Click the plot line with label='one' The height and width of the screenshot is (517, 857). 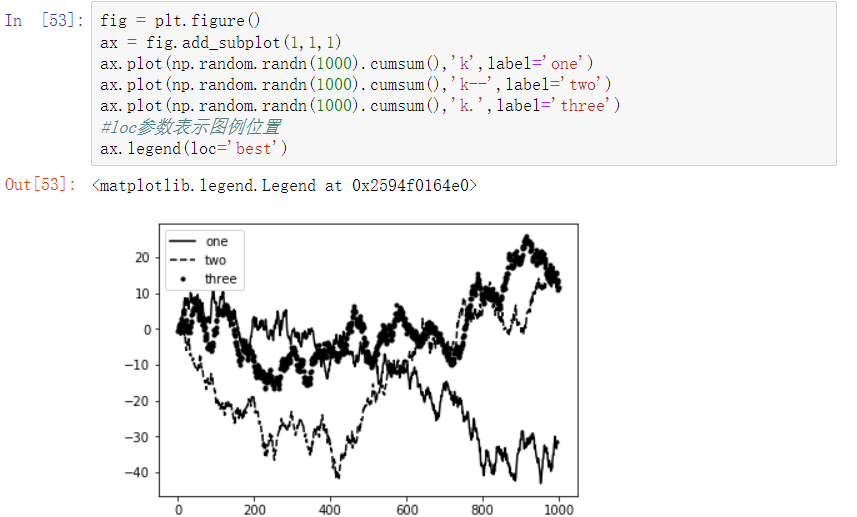347,63
